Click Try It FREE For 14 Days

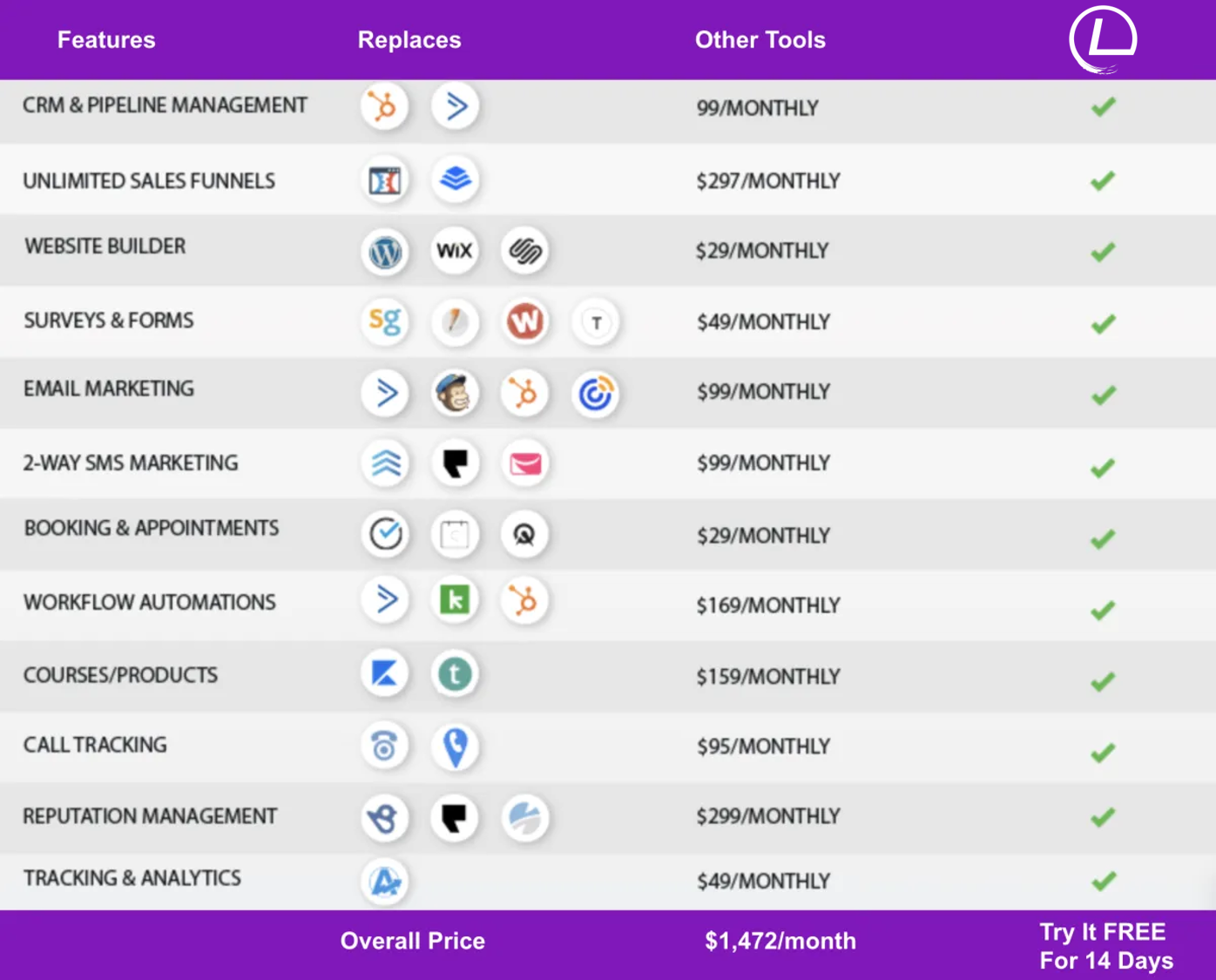point(1105,946)
